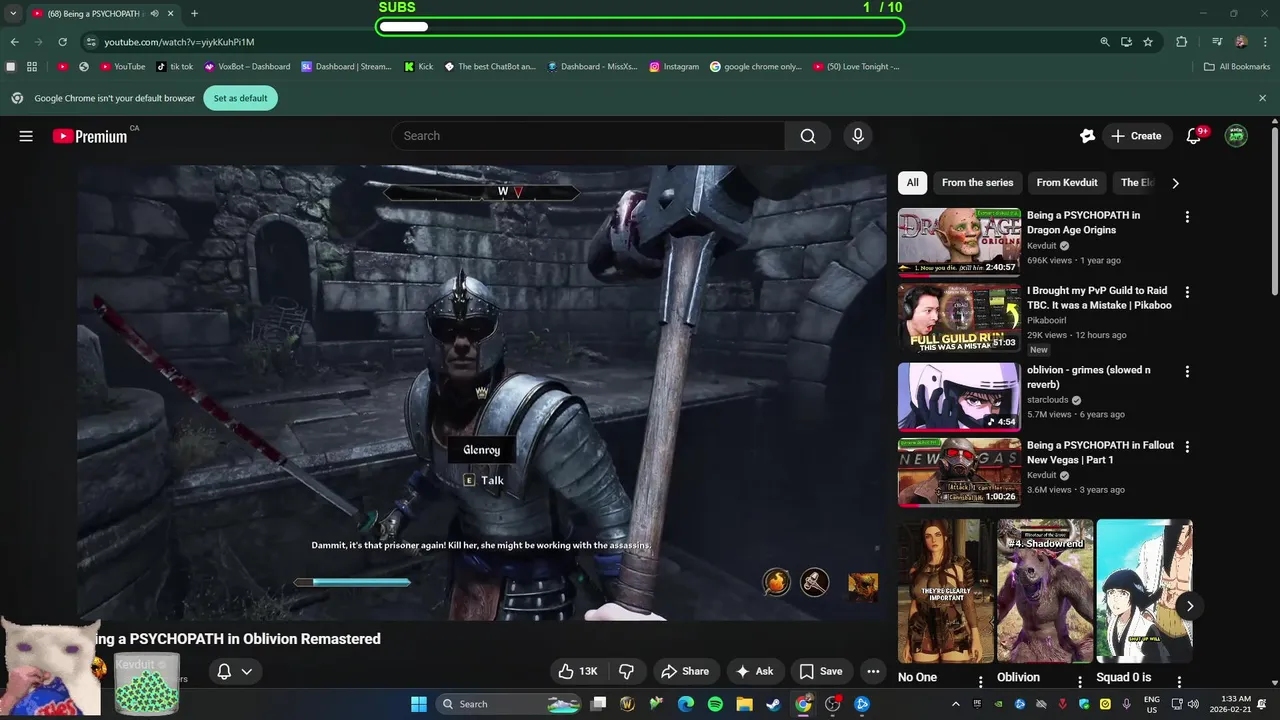Select the All filter chip
The image size is (1280, 720).
click(x=912, y=182)
